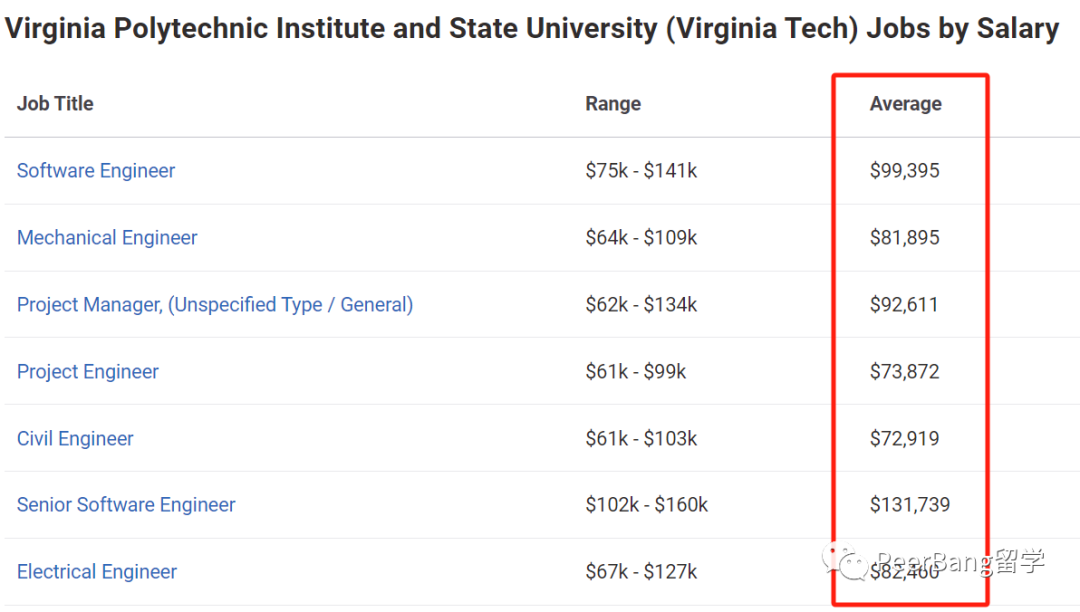Open Project Manager, (Unspecified Type / General) link

tap(215, 304)
